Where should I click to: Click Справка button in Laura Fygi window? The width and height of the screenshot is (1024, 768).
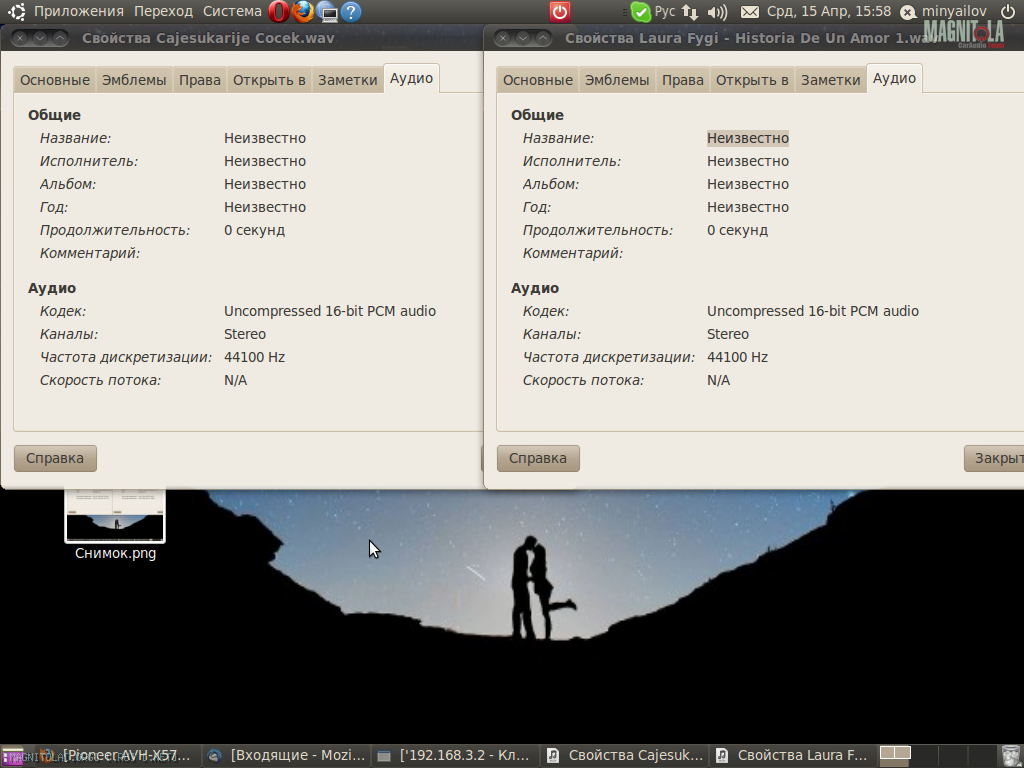click(538, 459)
